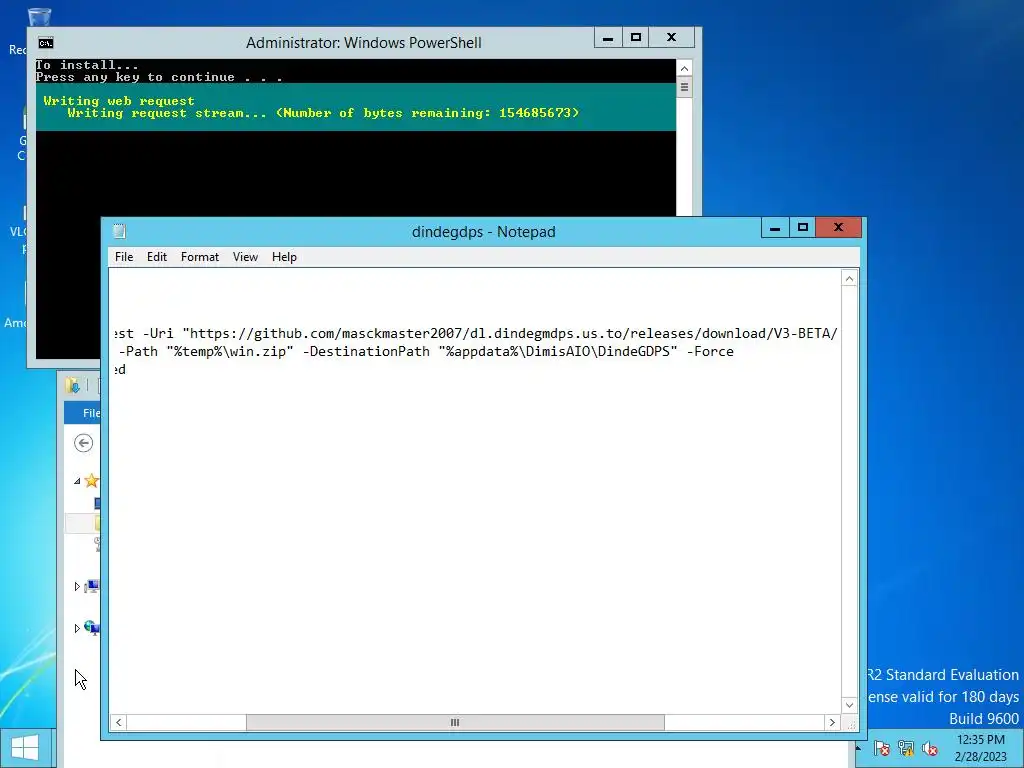Expand the Network node in Explorer

pos(77,628)
